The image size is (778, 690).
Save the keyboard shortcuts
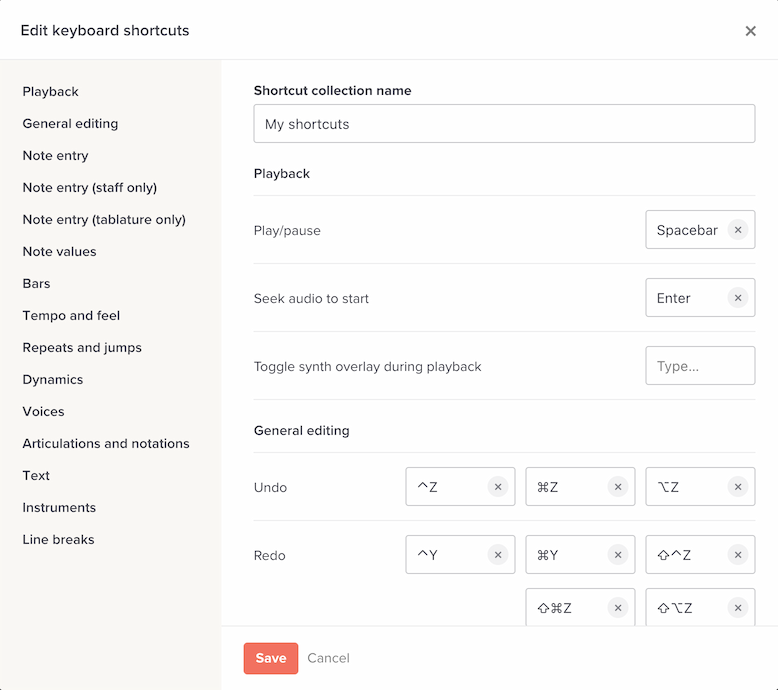(x=271, y=658)
